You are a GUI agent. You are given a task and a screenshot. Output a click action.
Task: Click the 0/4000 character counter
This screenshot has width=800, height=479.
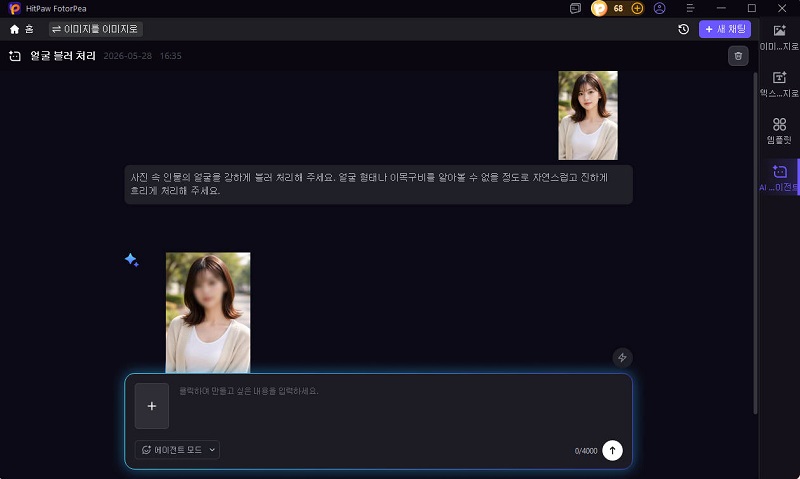(x=586, y=451)
